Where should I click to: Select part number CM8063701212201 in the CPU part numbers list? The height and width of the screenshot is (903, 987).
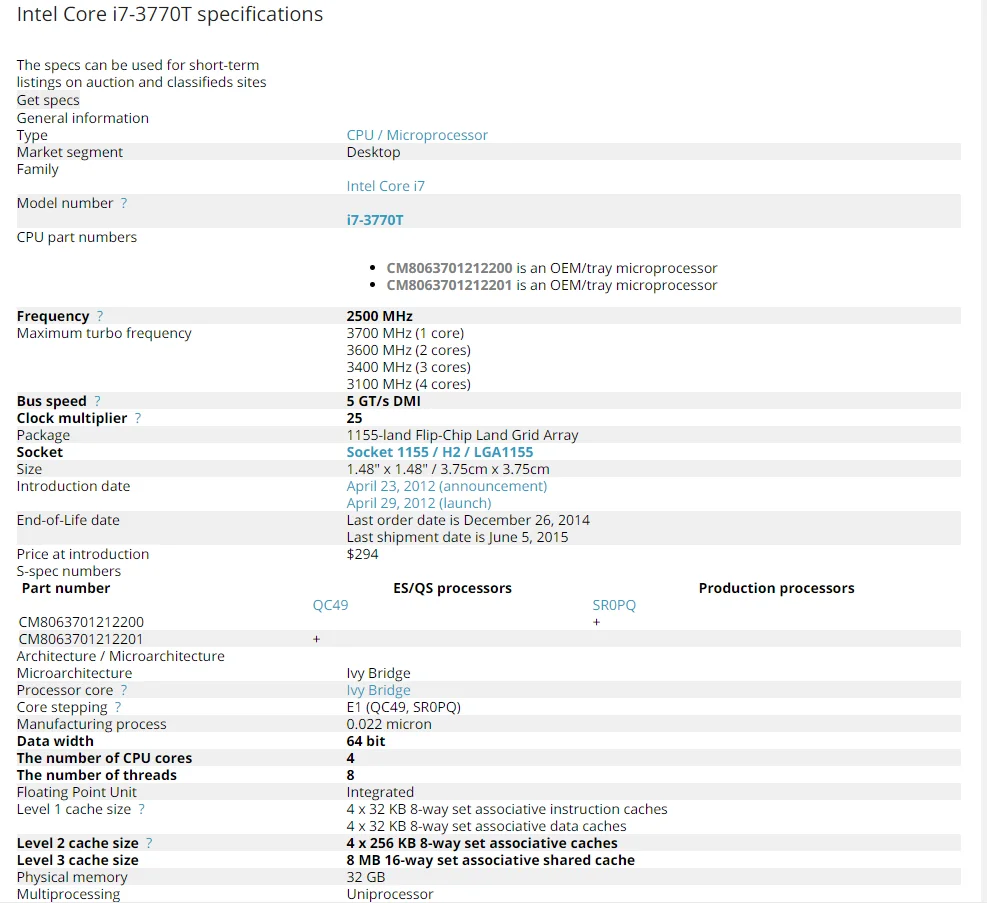pos(449,285)
